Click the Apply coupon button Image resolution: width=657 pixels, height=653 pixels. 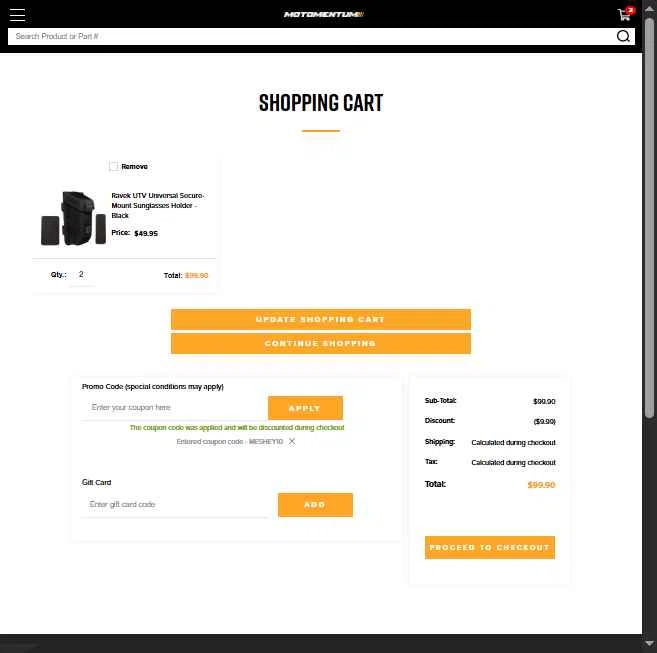[x=305, y=408]
